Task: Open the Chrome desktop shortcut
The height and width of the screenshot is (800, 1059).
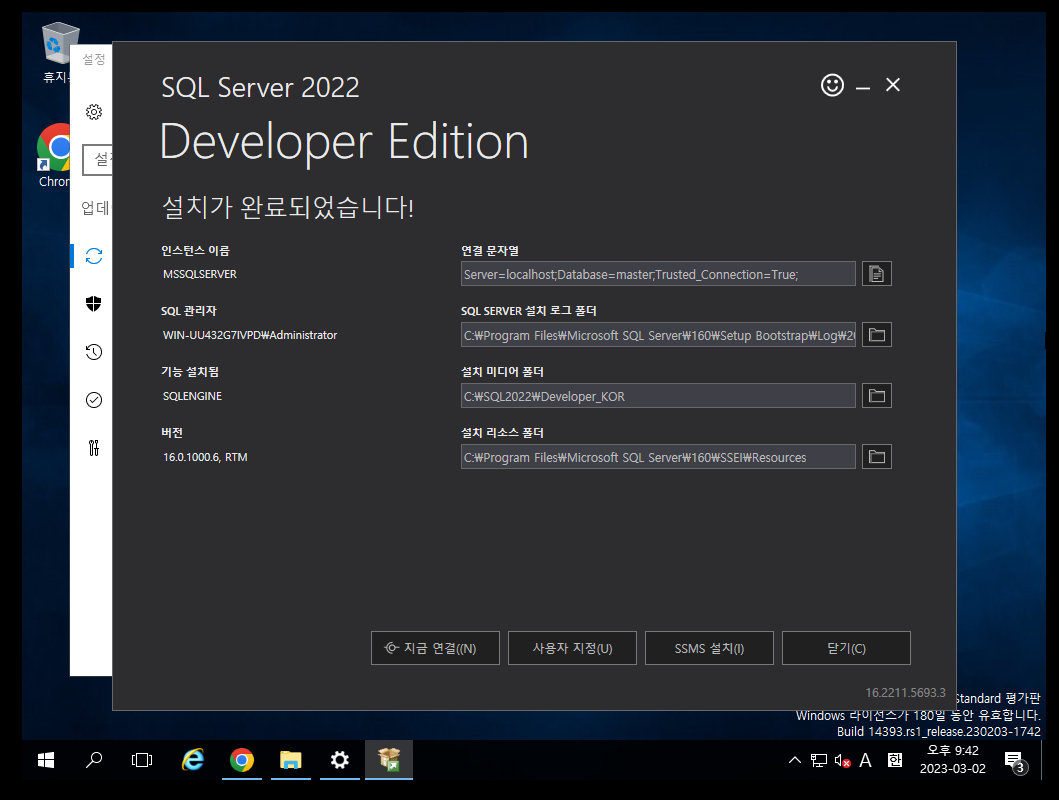Action: point(55,155)
